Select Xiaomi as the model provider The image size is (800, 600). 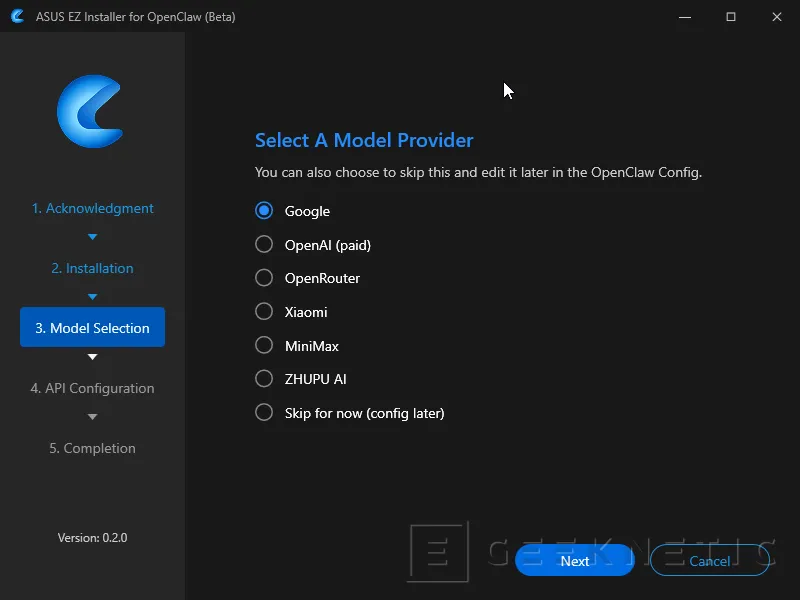pyautogui.click(x=264, y=312)
